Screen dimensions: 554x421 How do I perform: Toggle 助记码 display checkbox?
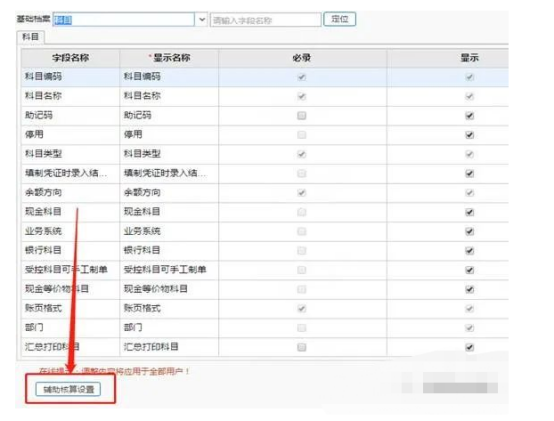click(470, 115)
